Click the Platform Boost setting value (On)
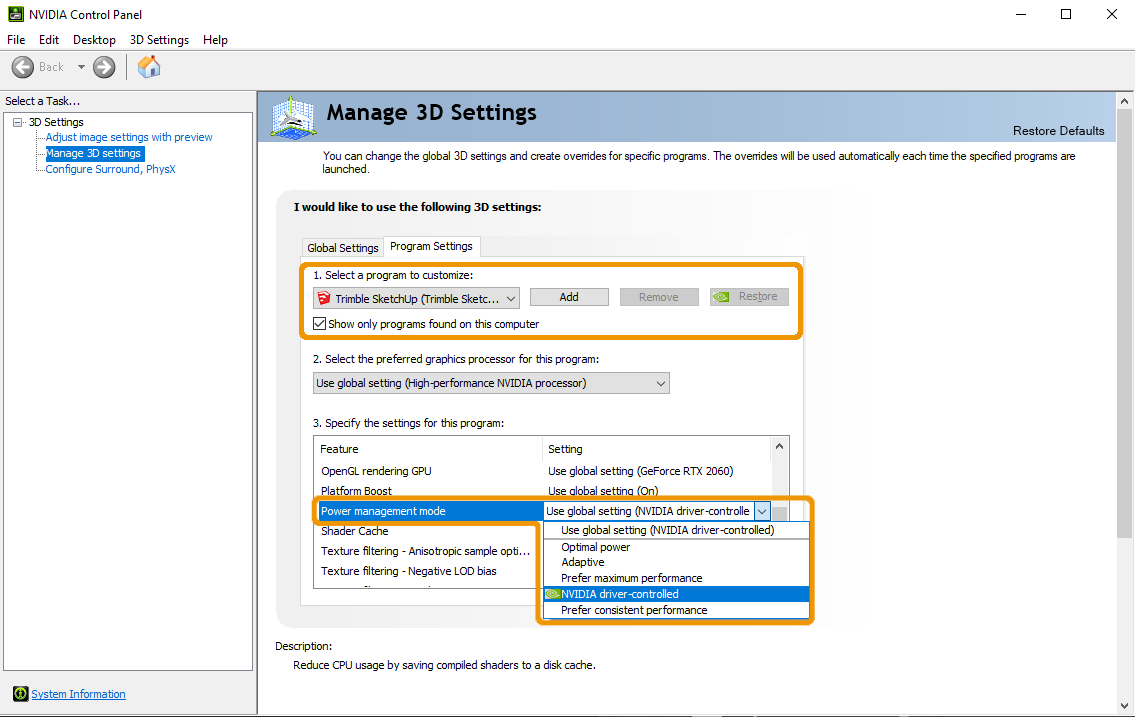1135x717 pixels. click(603, 491)
